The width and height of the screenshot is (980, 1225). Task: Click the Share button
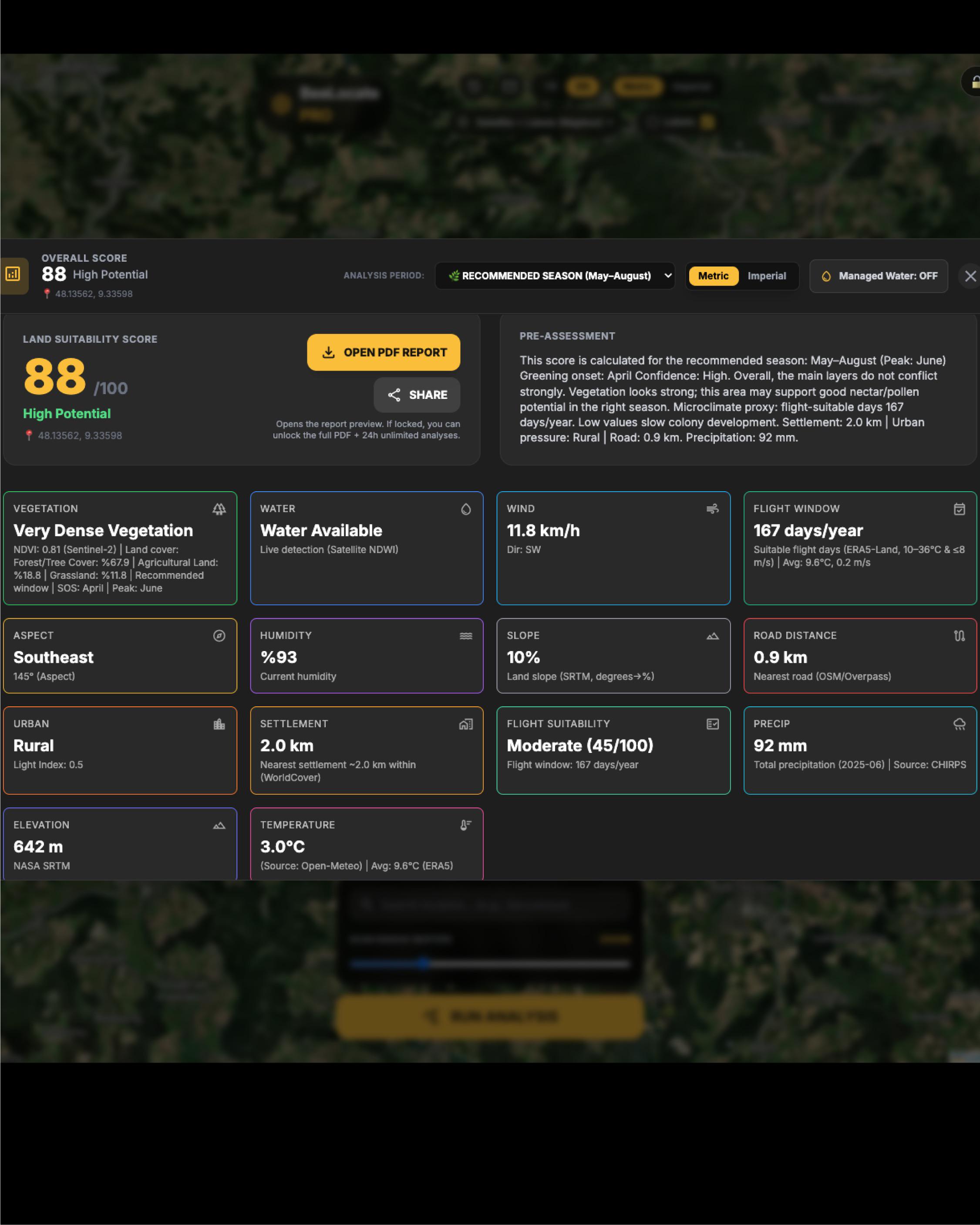[417, 395]
